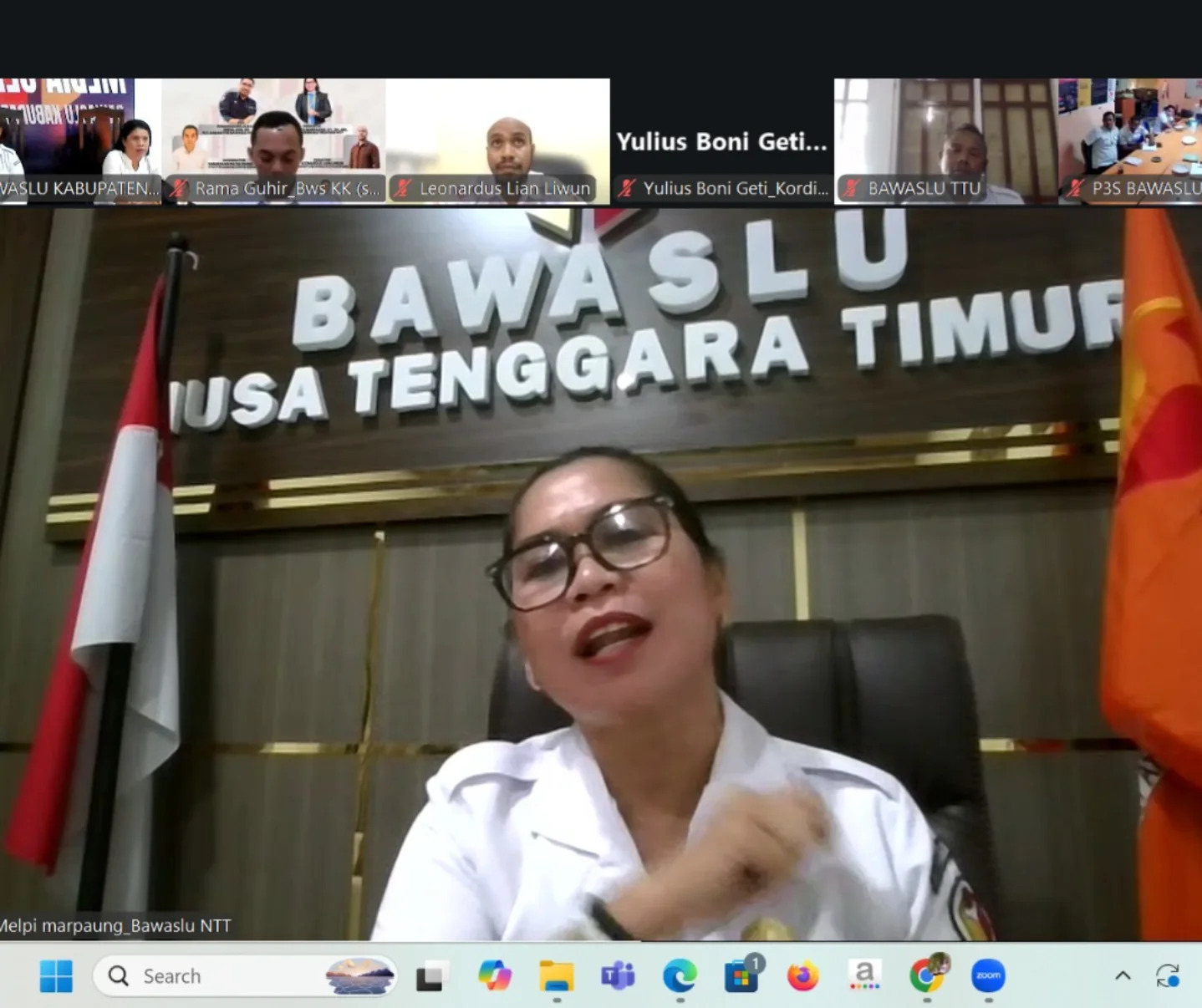1202x1008 pixels.
Task: Open Microsoft Store from the taskbar
Action: pos(741,975)
